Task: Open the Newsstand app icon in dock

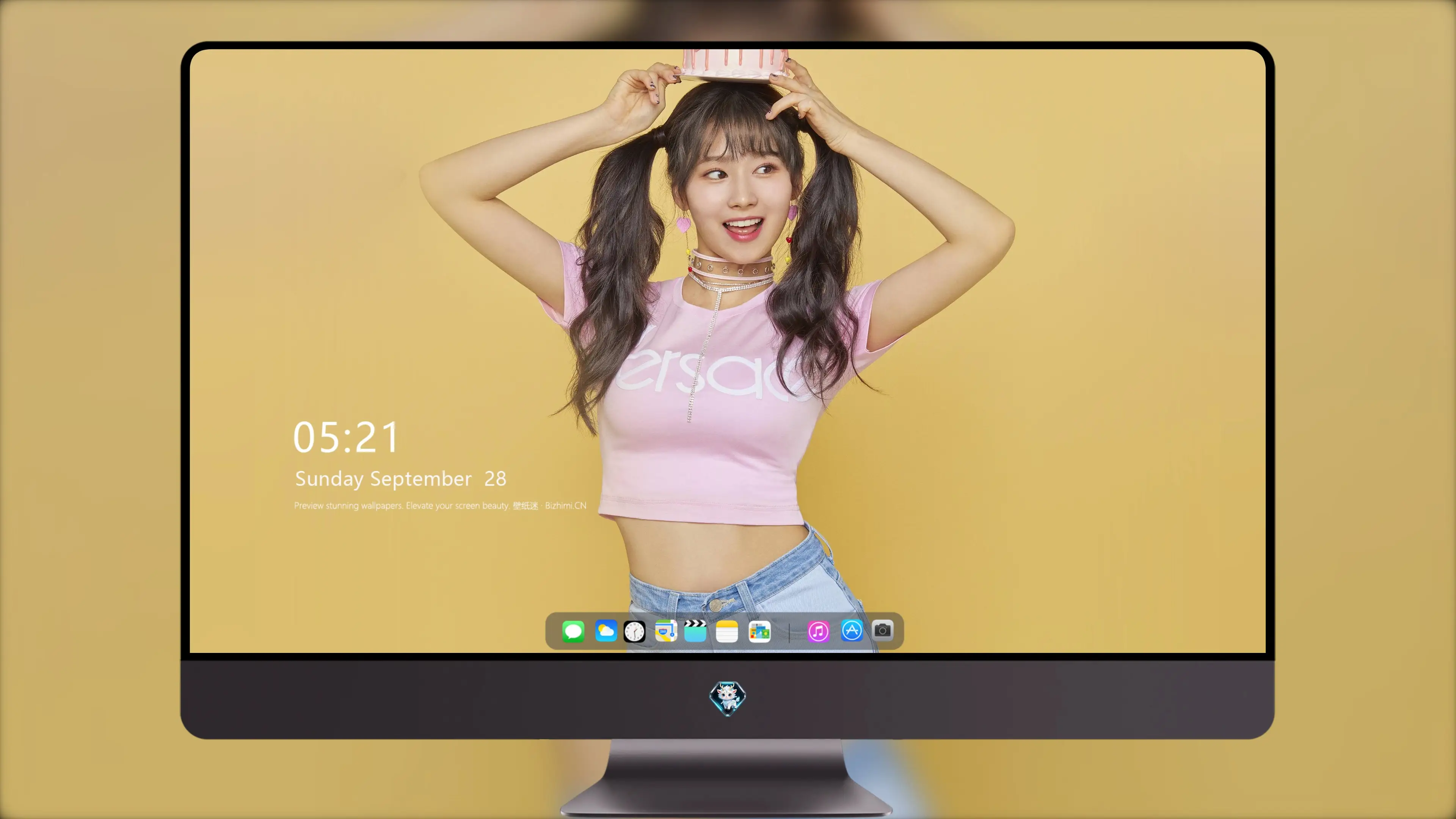Action: pos(759,631)
